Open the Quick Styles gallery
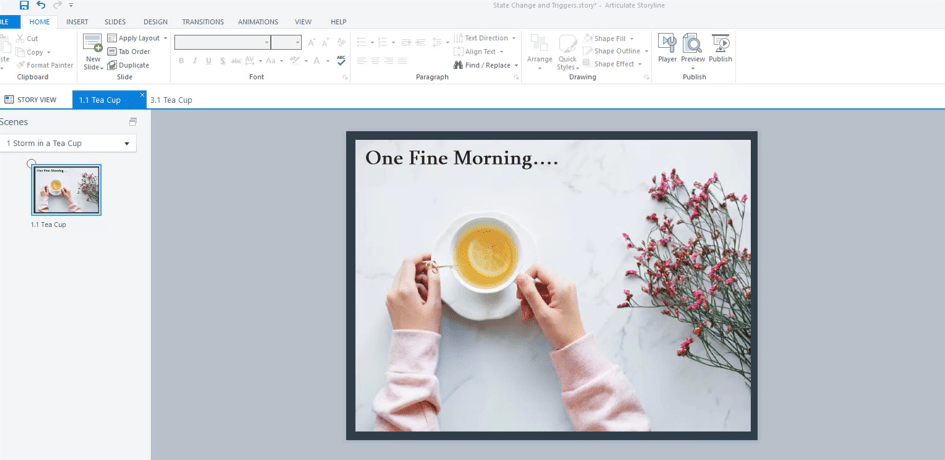945x460 pixels. coord(568,52)
